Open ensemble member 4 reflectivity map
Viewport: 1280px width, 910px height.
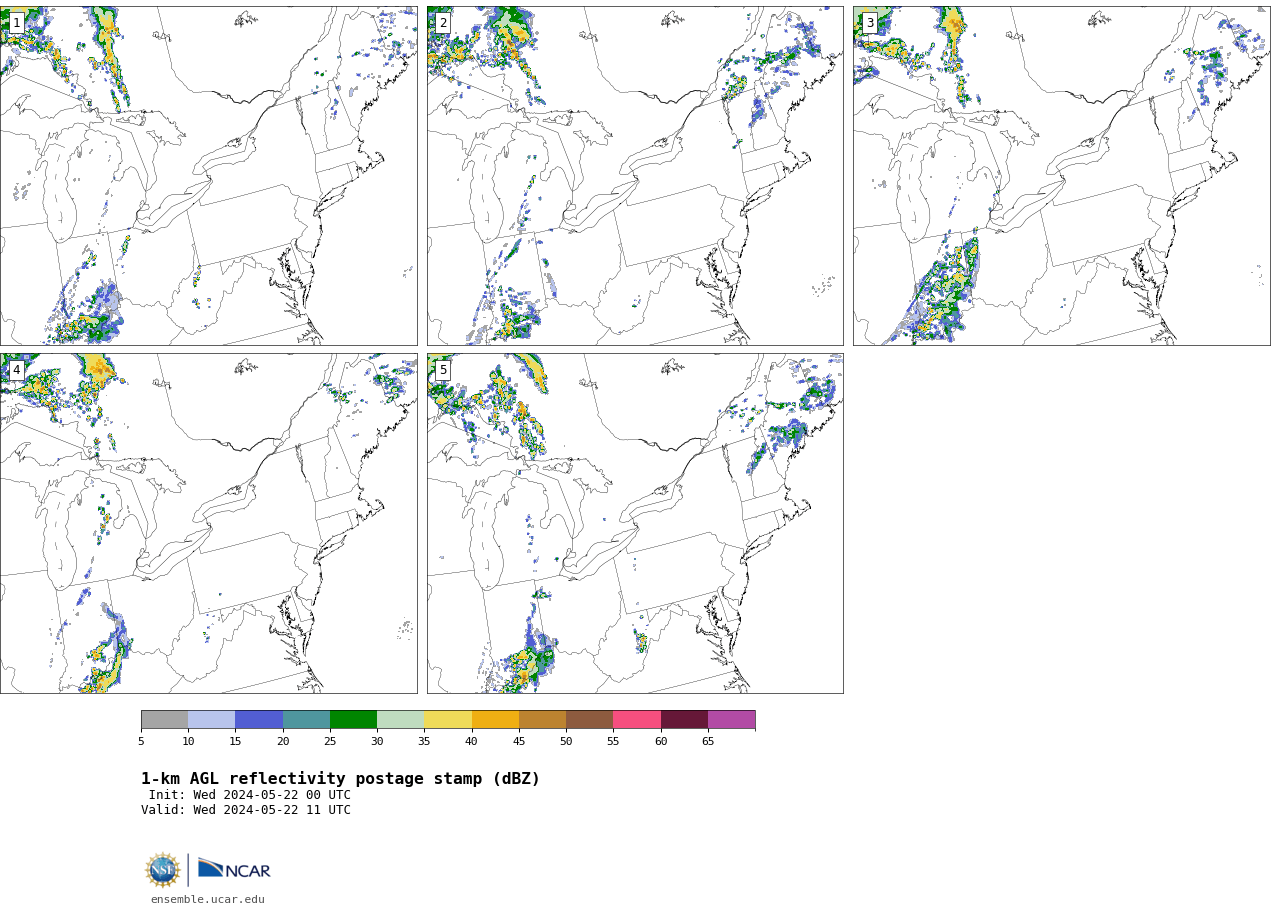tap(208, 523)
